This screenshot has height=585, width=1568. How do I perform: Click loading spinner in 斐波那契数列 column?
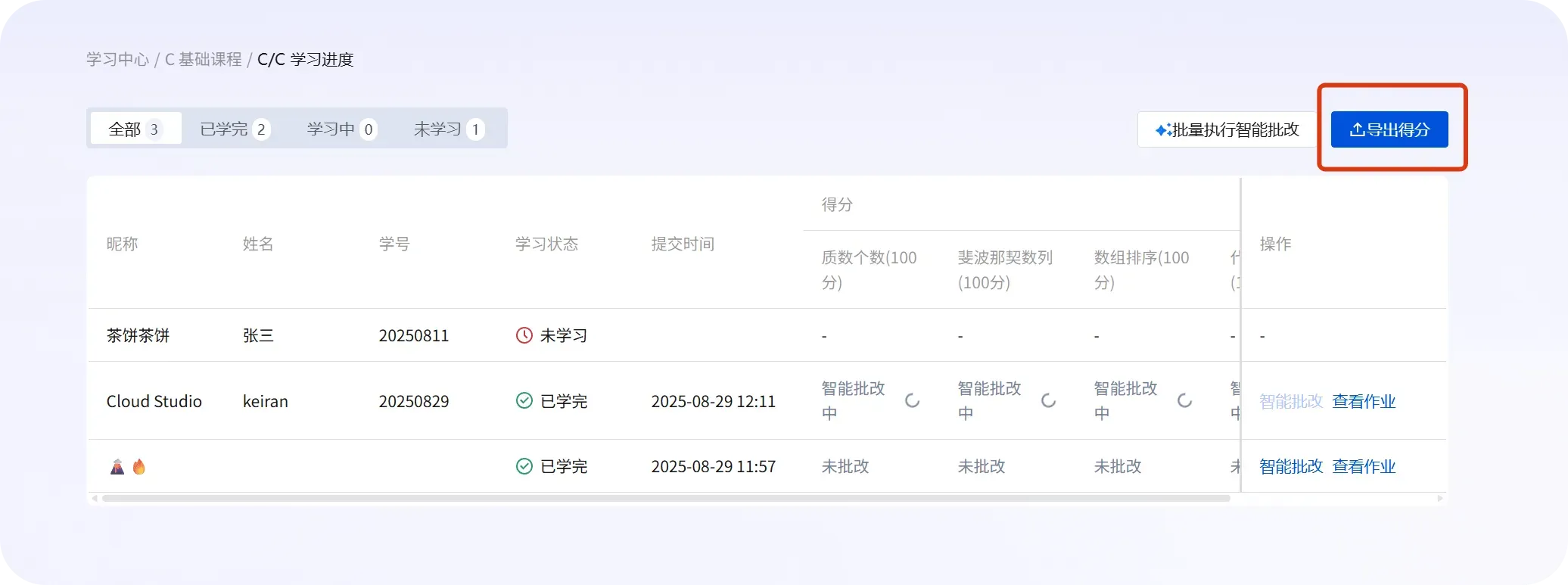pyautogui.click(x=1048, y=400)
